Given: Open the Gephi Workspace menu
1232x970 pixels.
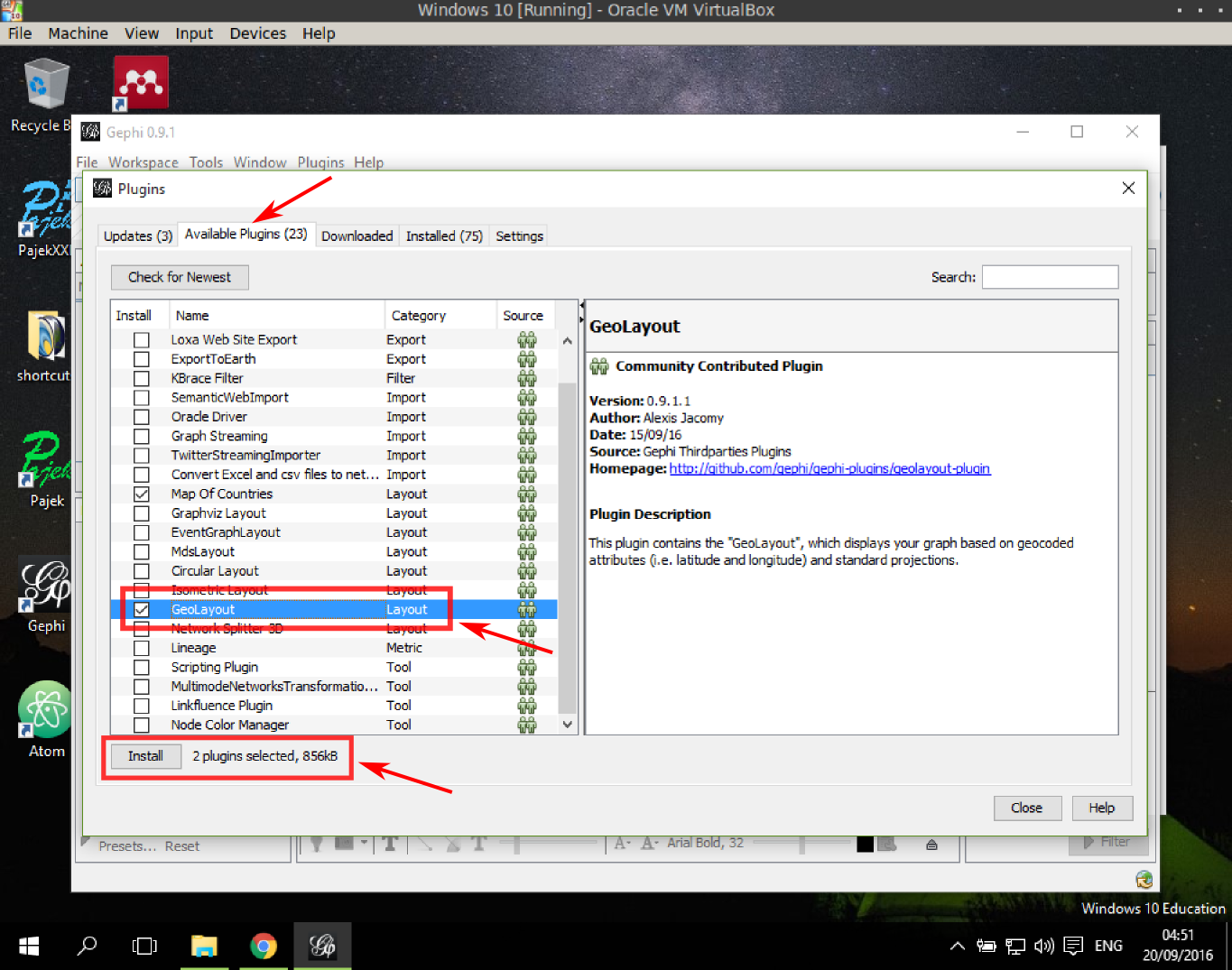Looking at the screenshot, I should tap(144, 162).
